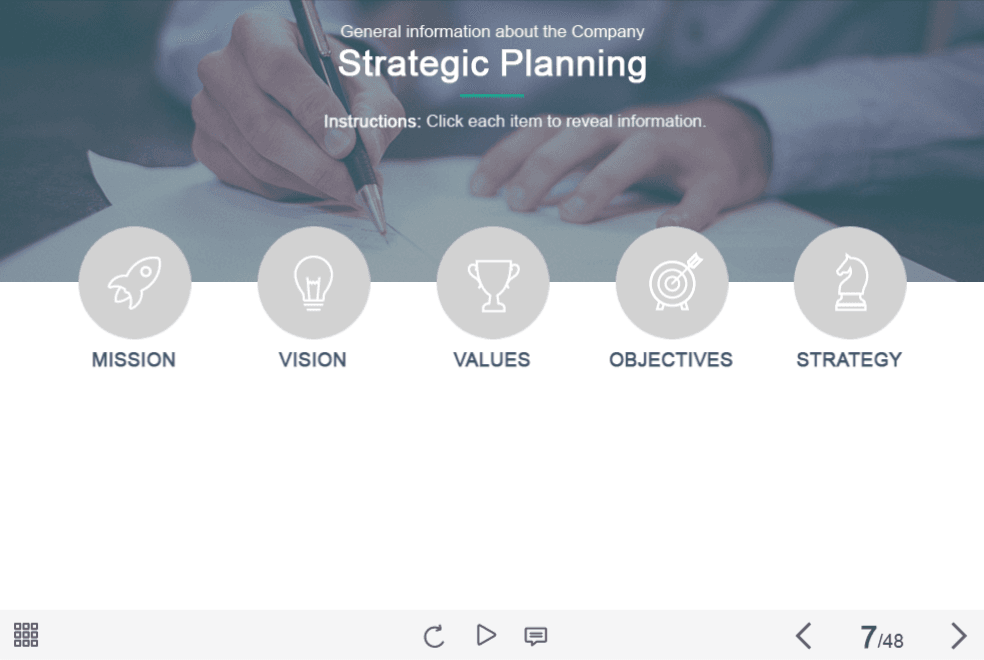984x660 pixels.
Task: Click the 7/48 slide counter
Action: [881, 638]
